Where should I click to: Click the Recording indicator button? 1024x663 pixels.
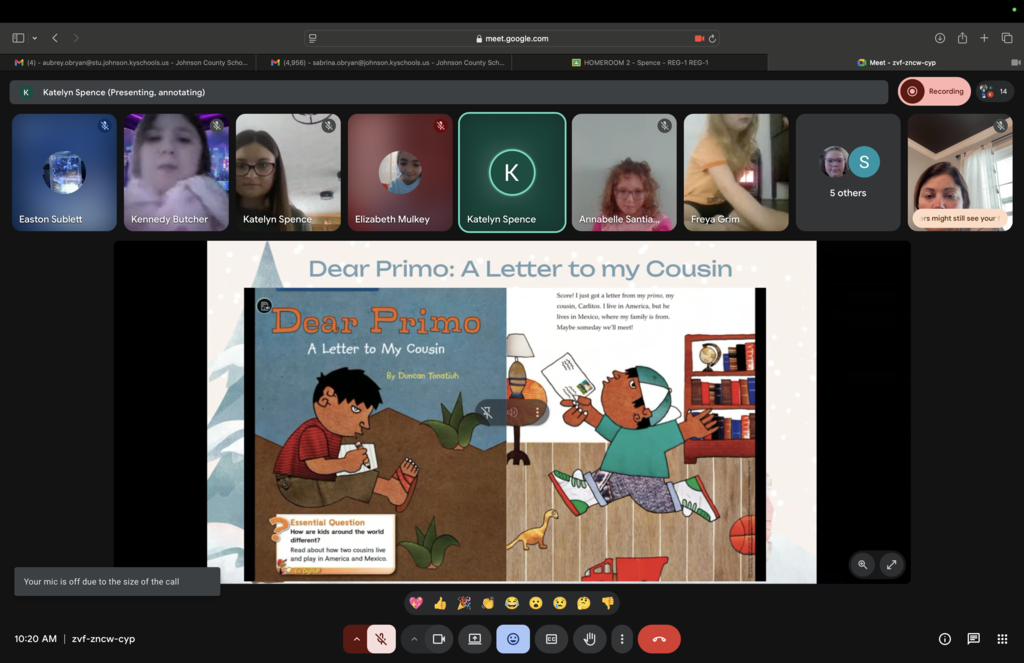(x=934, y=91)
